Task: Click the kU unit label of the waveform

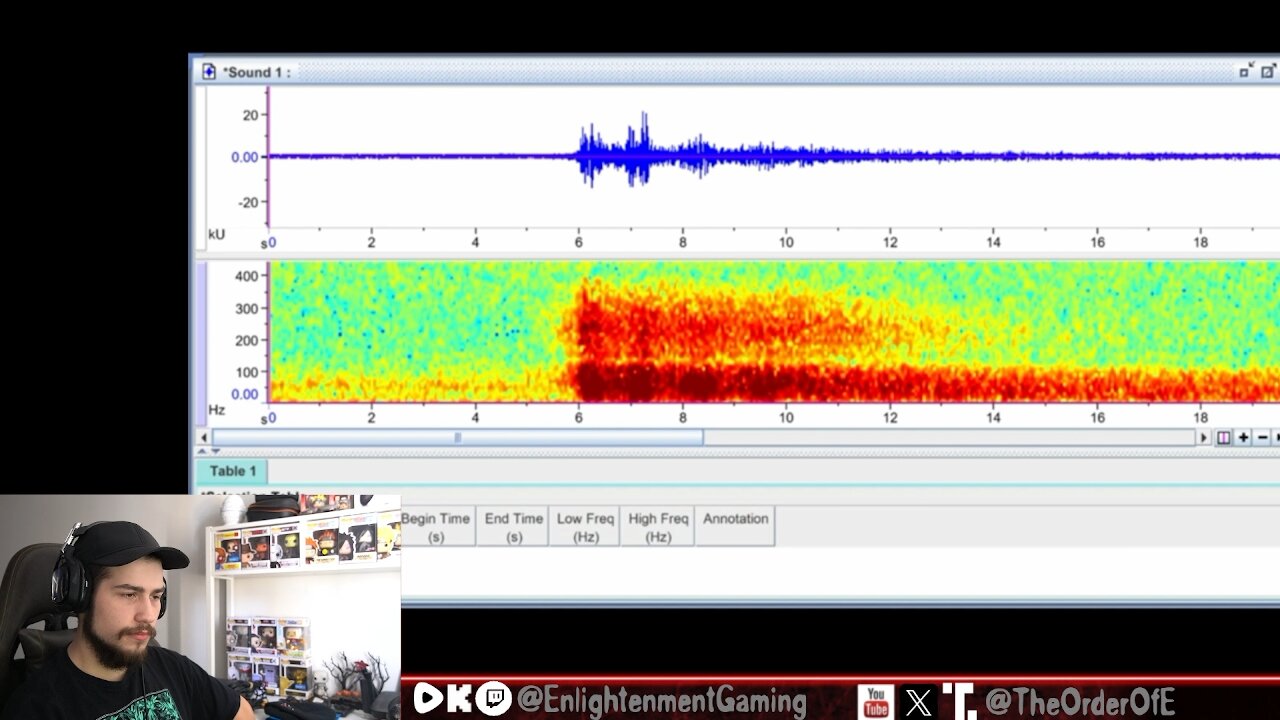Action: (x=216, y=234)
